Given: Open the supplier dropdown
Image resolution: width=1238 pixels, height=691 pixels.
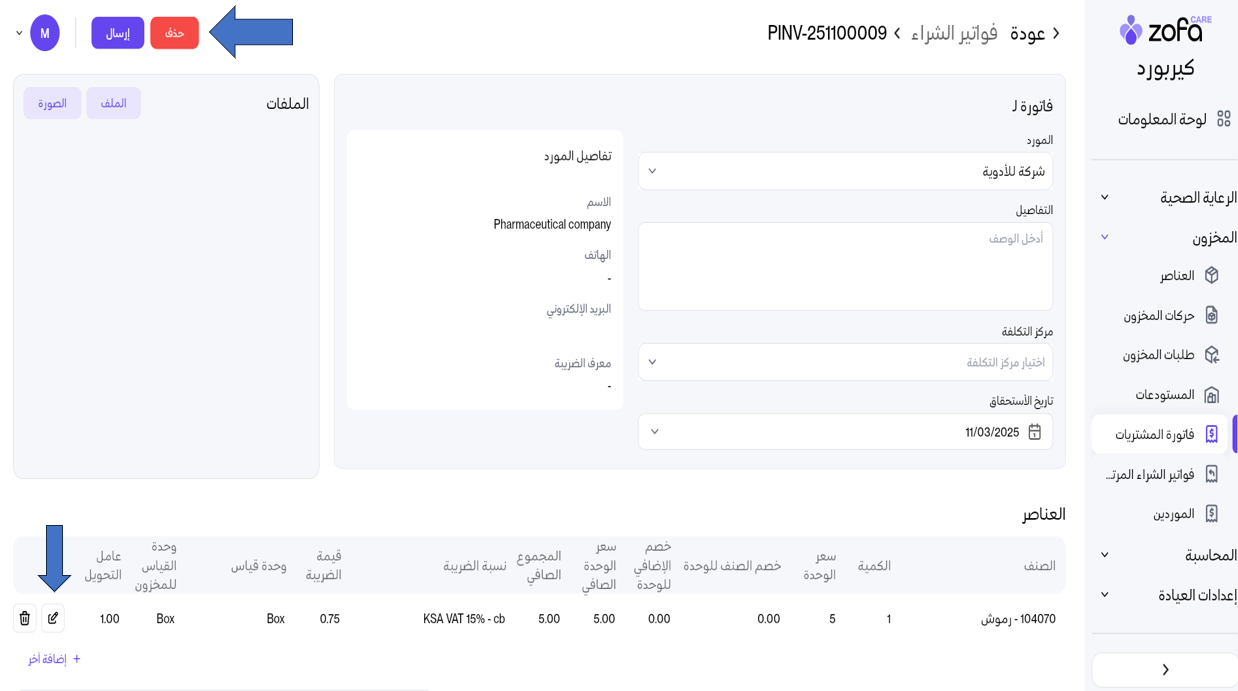Looking at the screenshot, I should point(845,171).
